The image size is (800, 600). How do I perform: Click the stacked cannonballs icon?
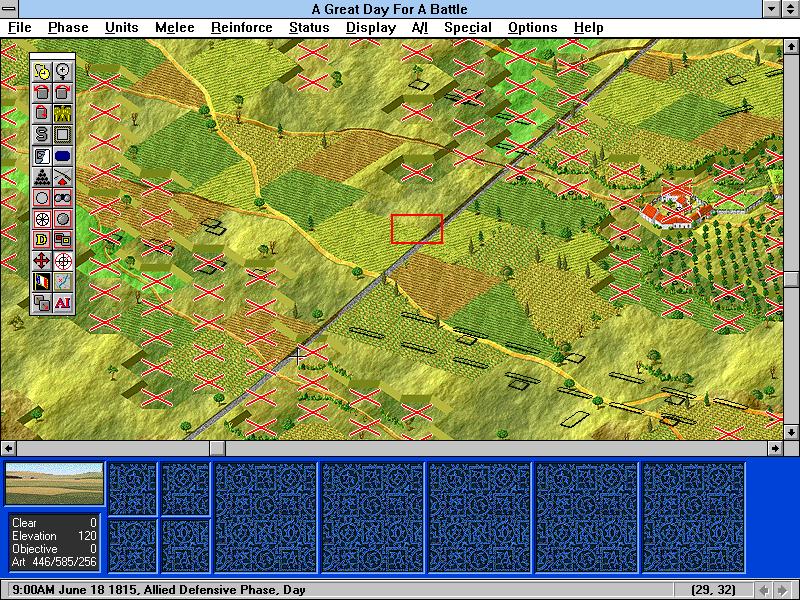(x=42, y=177)
